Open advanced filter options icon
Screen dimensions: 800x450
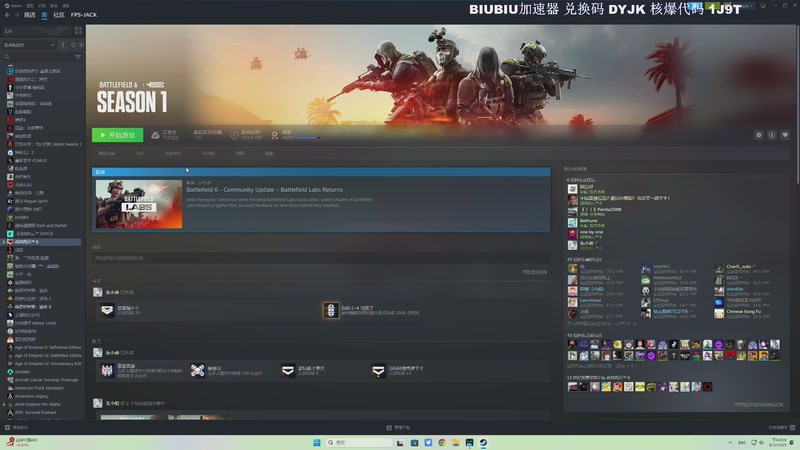click(78, 57)
